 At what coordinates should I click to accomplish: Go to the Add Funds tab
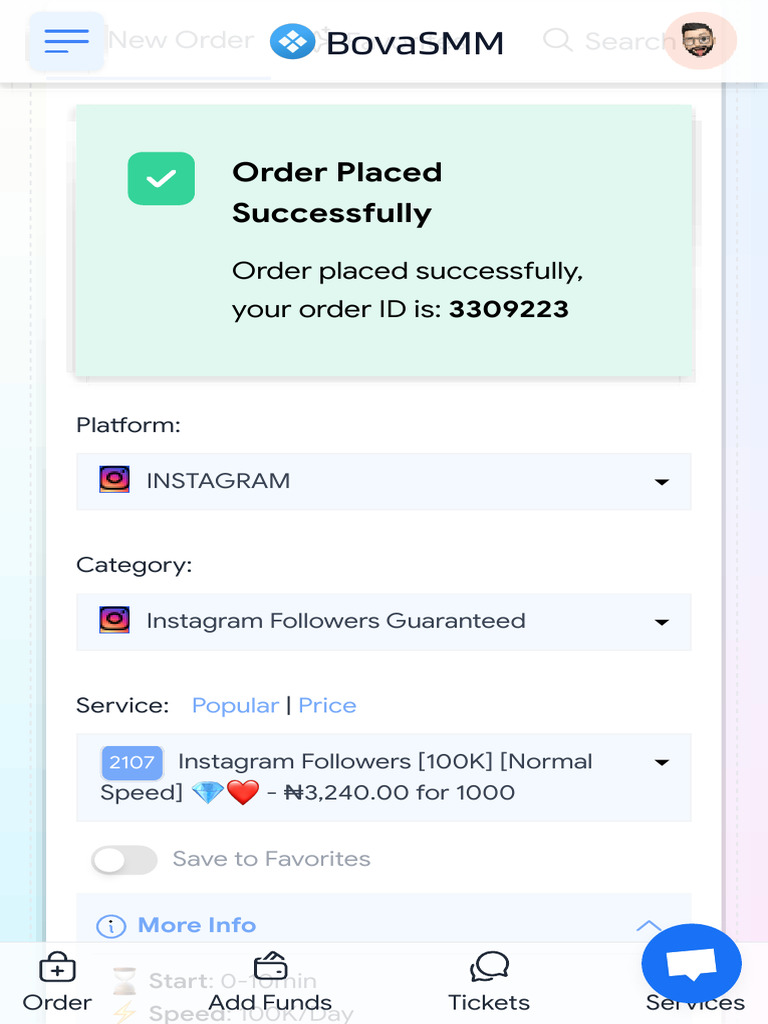pyautogui.click(x=270, y=983)
